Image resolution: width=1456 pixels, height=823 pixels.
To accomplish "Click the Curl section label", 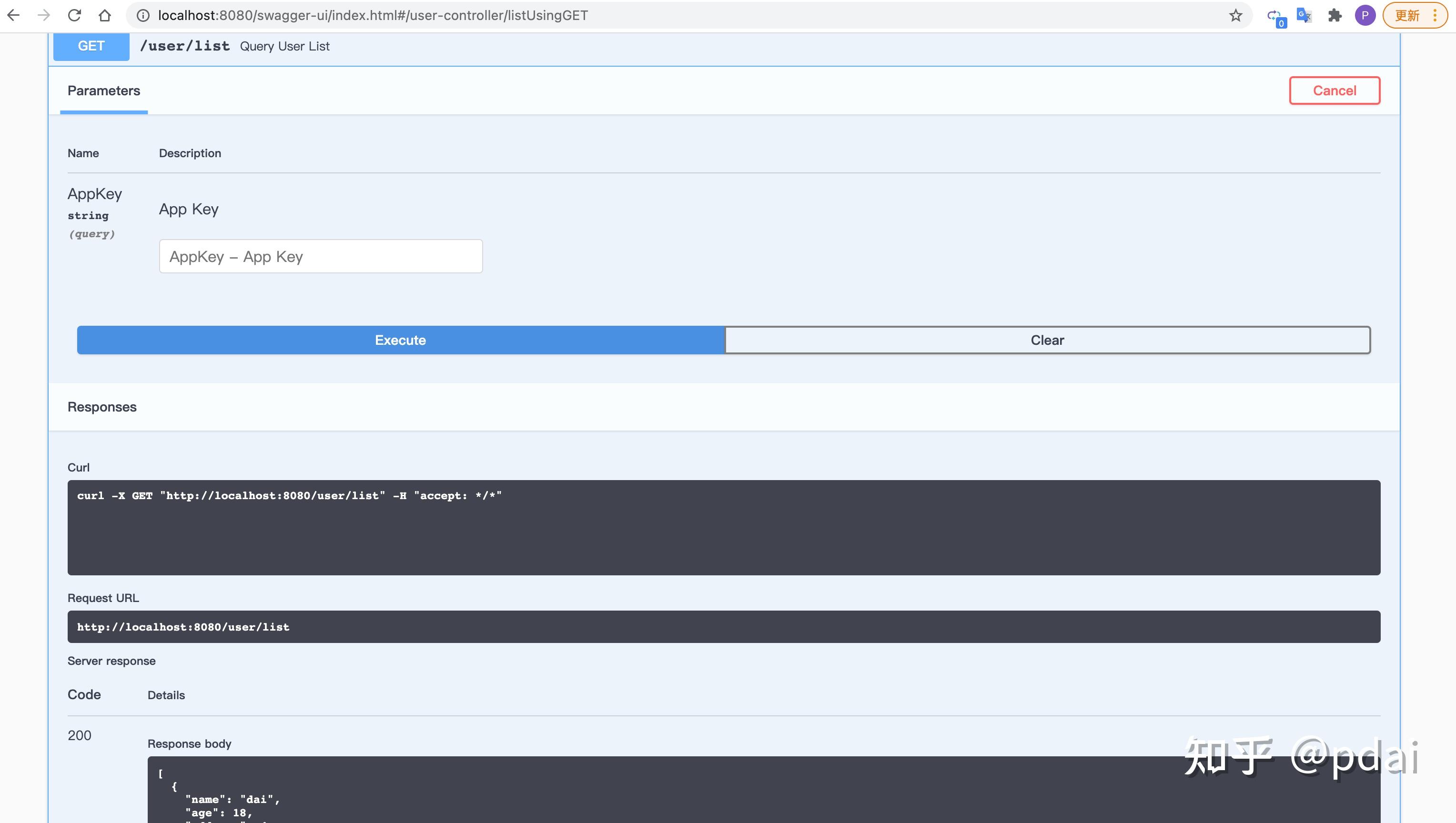I will [79, 467].
